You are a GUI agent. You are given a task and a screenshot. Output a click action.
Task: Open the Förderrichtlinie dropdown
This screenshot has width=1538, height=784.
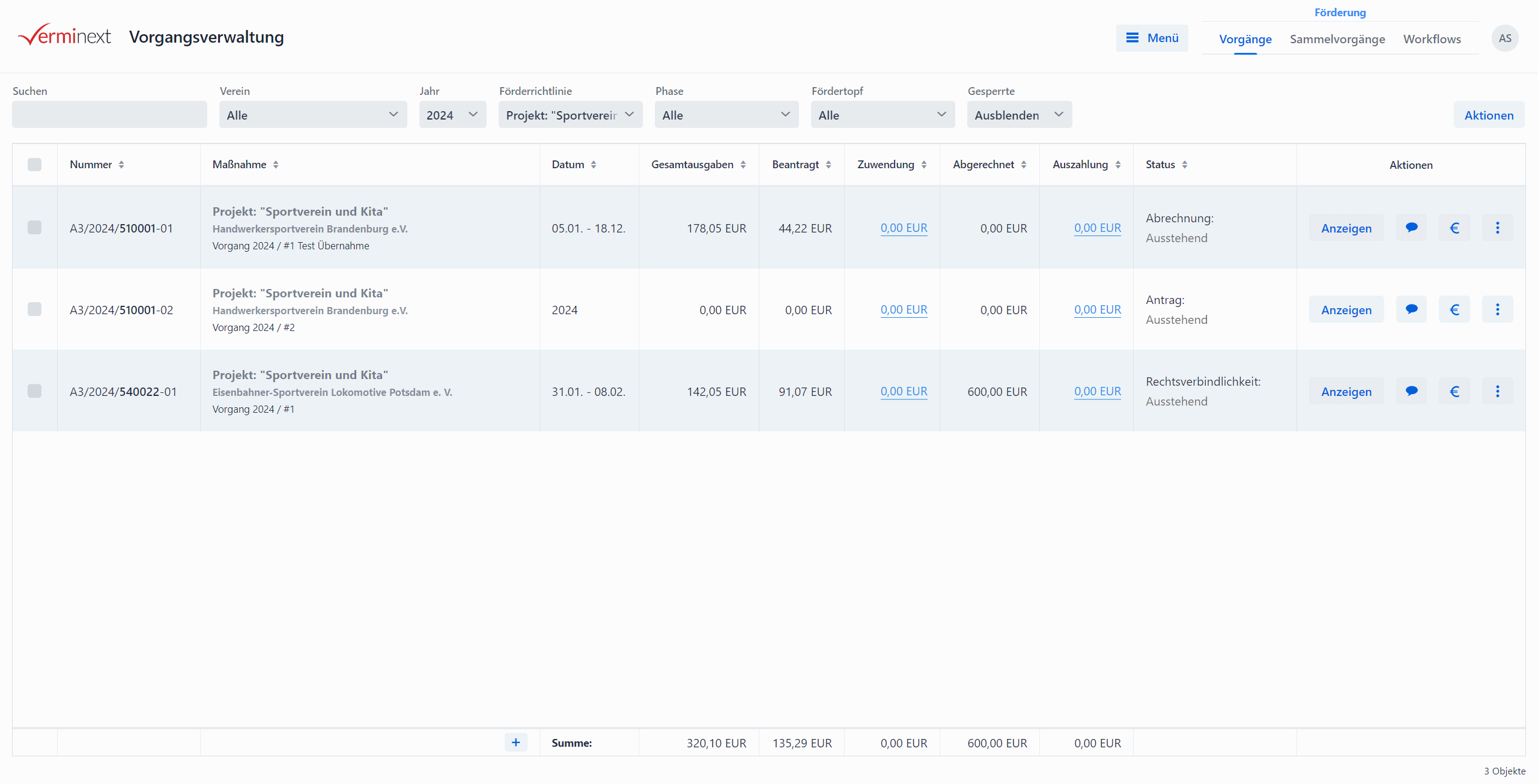pos(570,115)
